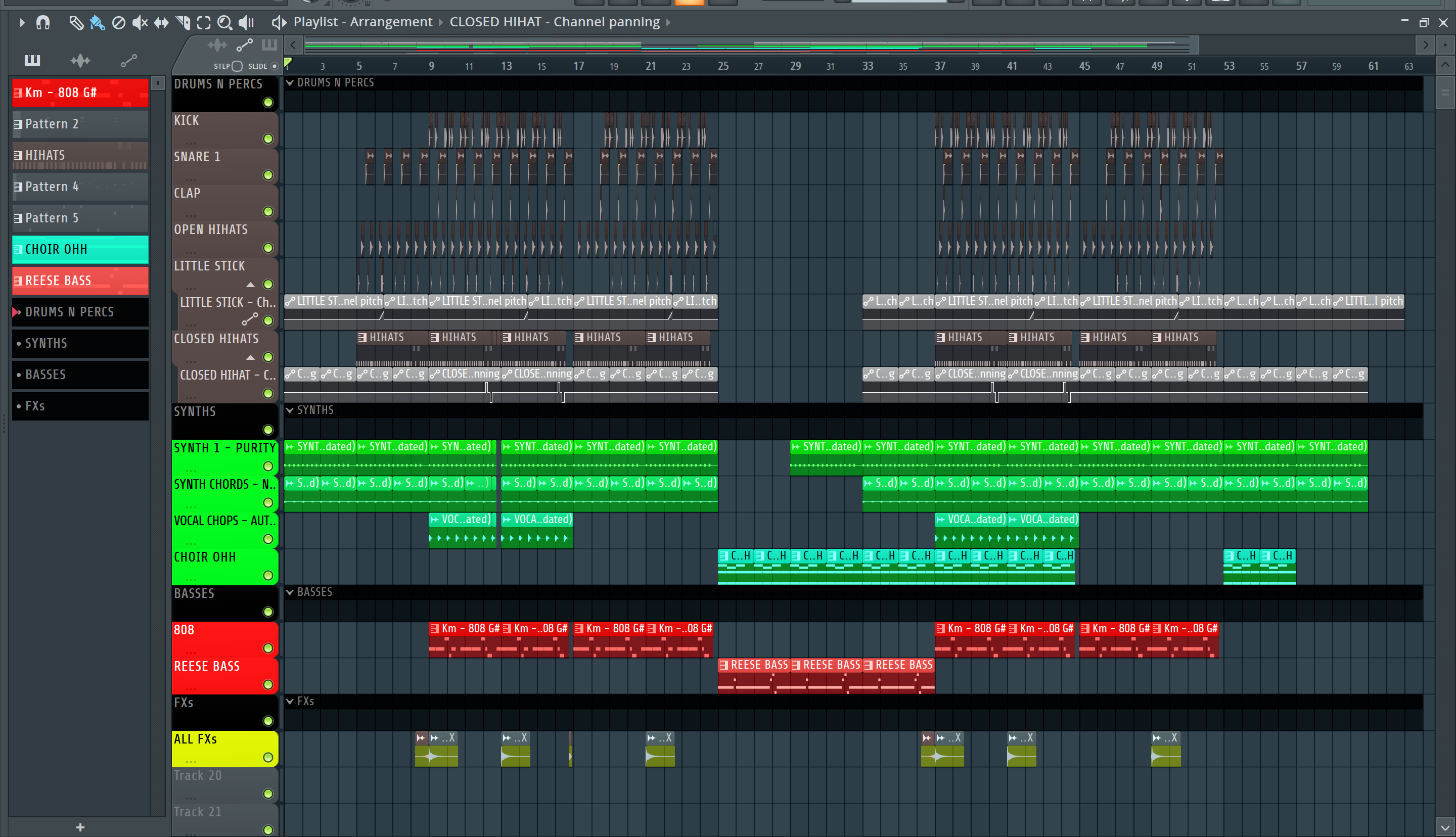Image resolution: width=1456 pixels, height=837 pixels.
Task: Select the Draw pencil tool
Action: point(76,22)
